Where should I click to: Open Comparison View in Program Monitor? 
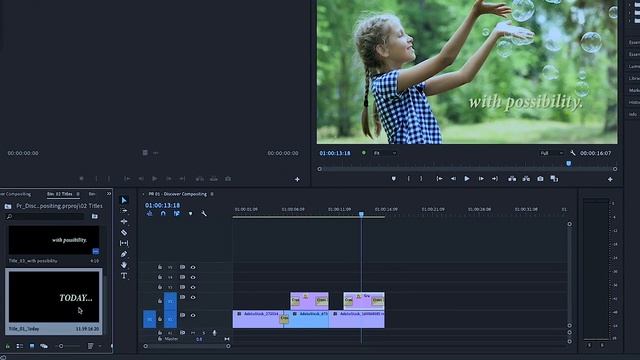pos(554,179)
